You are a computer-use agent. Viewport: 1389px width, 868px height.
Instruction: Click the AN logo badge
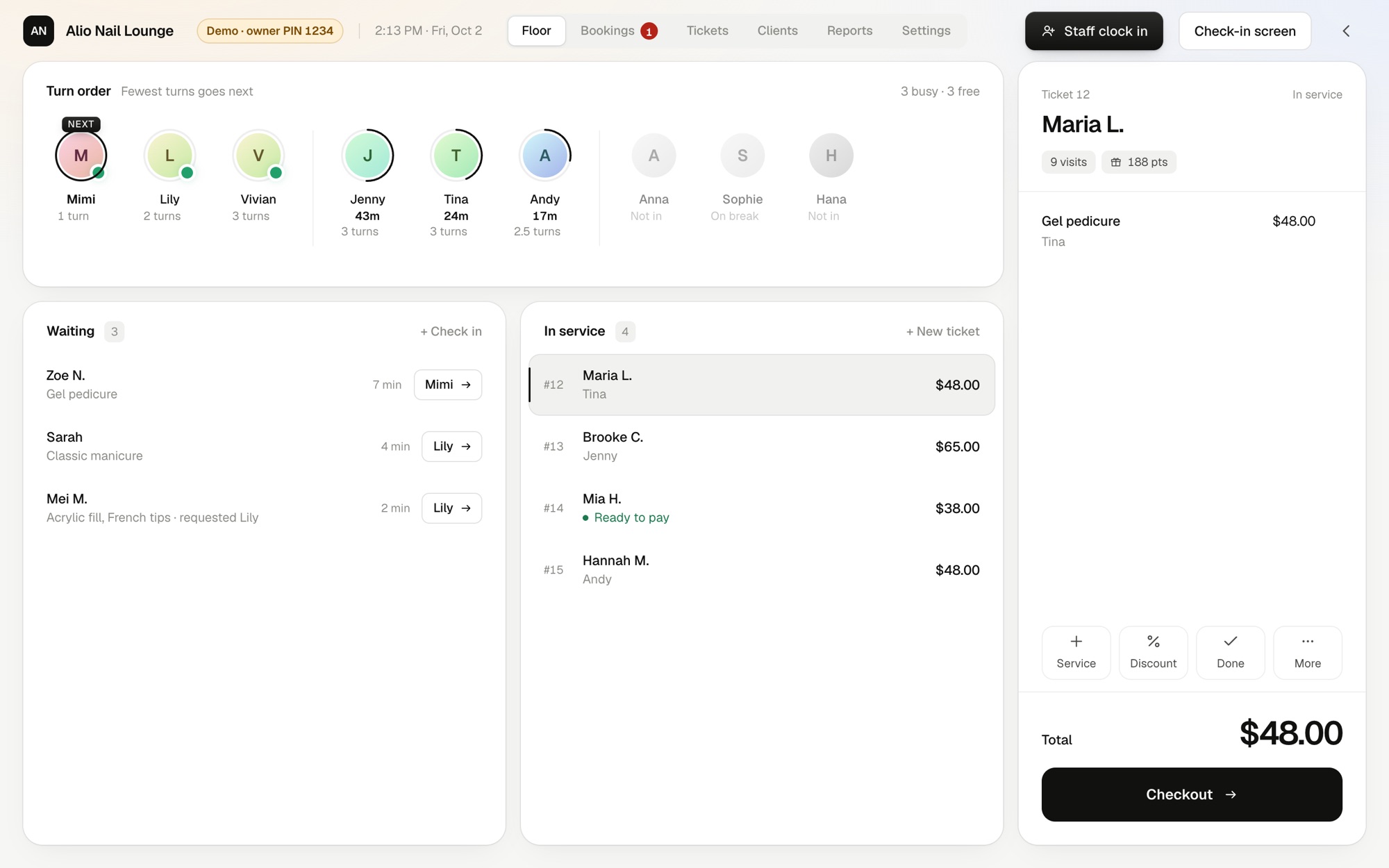[x=38, y=31]
